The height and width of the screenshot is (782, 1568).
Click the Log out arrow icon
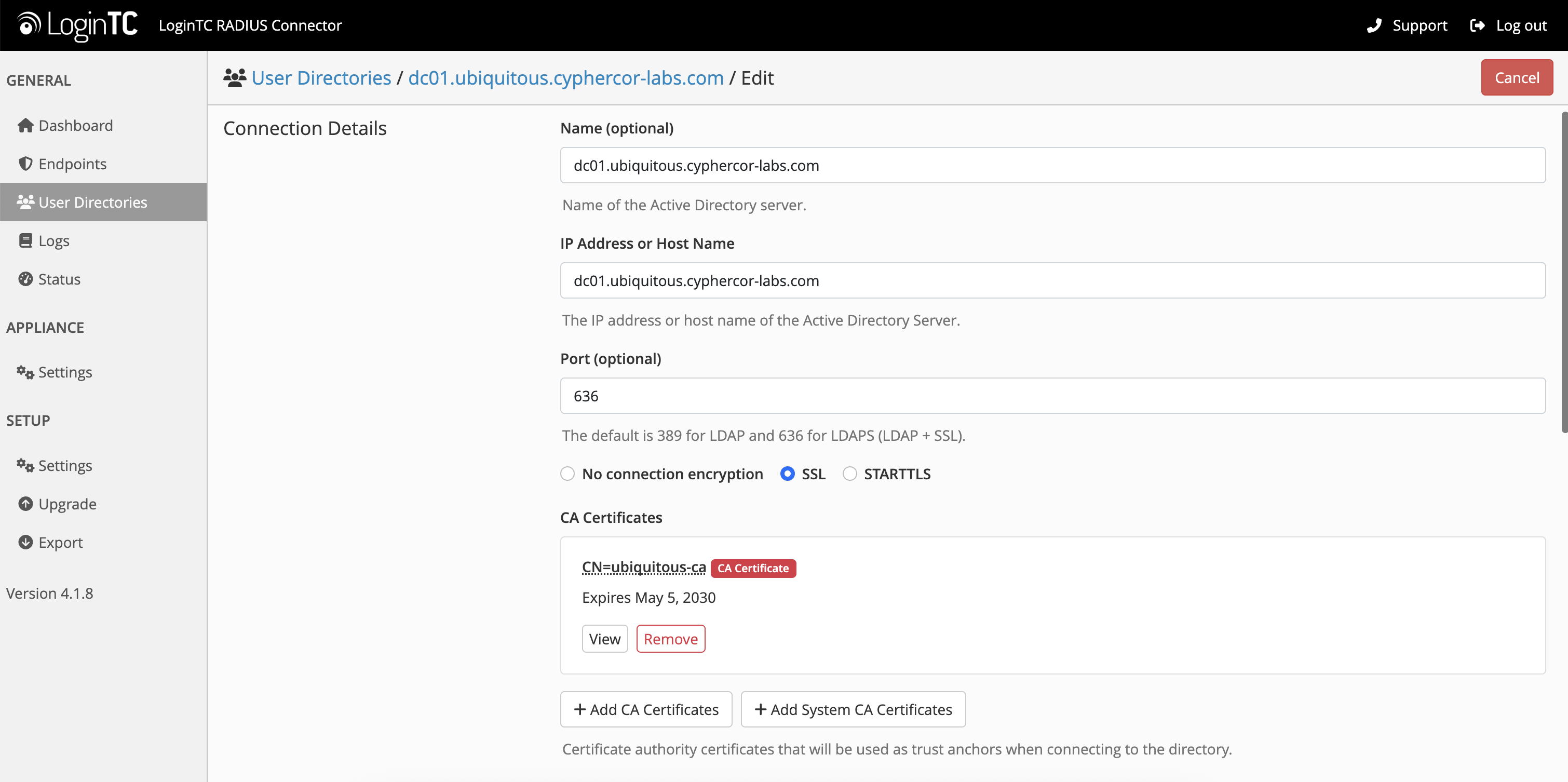tap(1477, 25)
